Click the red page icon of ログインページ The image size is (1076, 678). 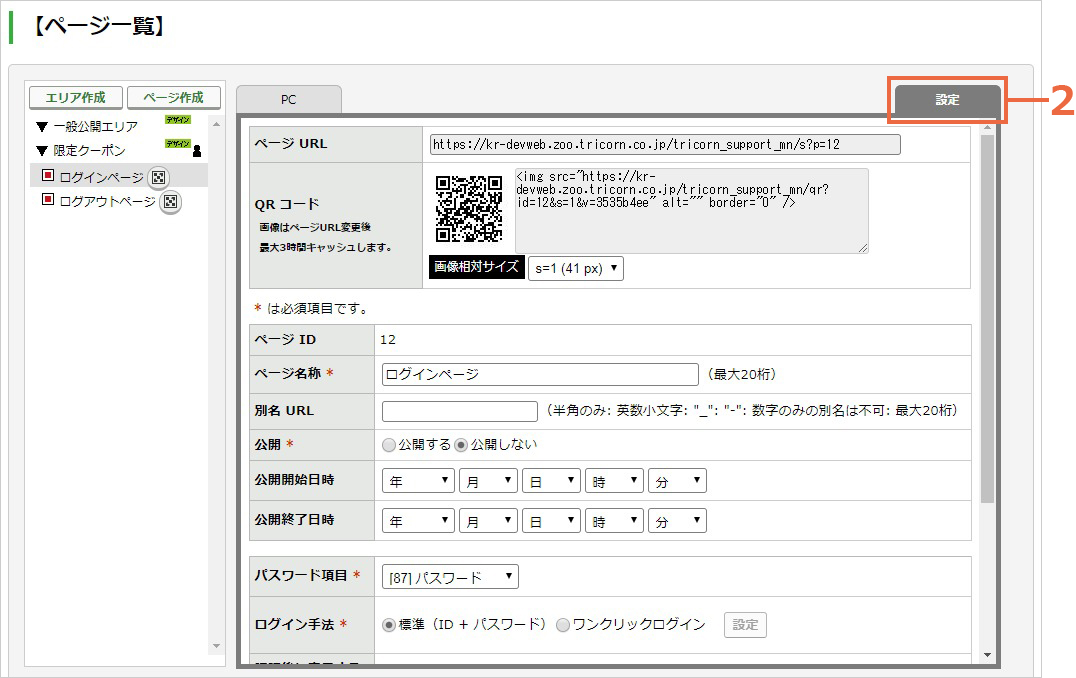[x=47, y=175]
